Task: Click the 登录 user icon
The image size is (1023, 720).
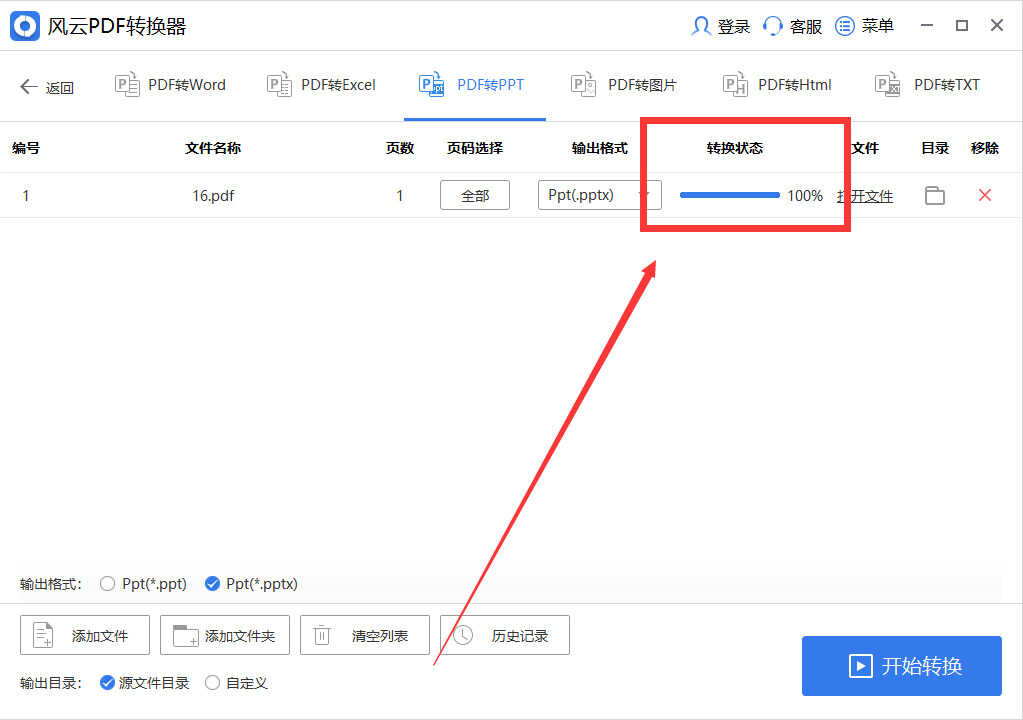Action: [701, 26]
